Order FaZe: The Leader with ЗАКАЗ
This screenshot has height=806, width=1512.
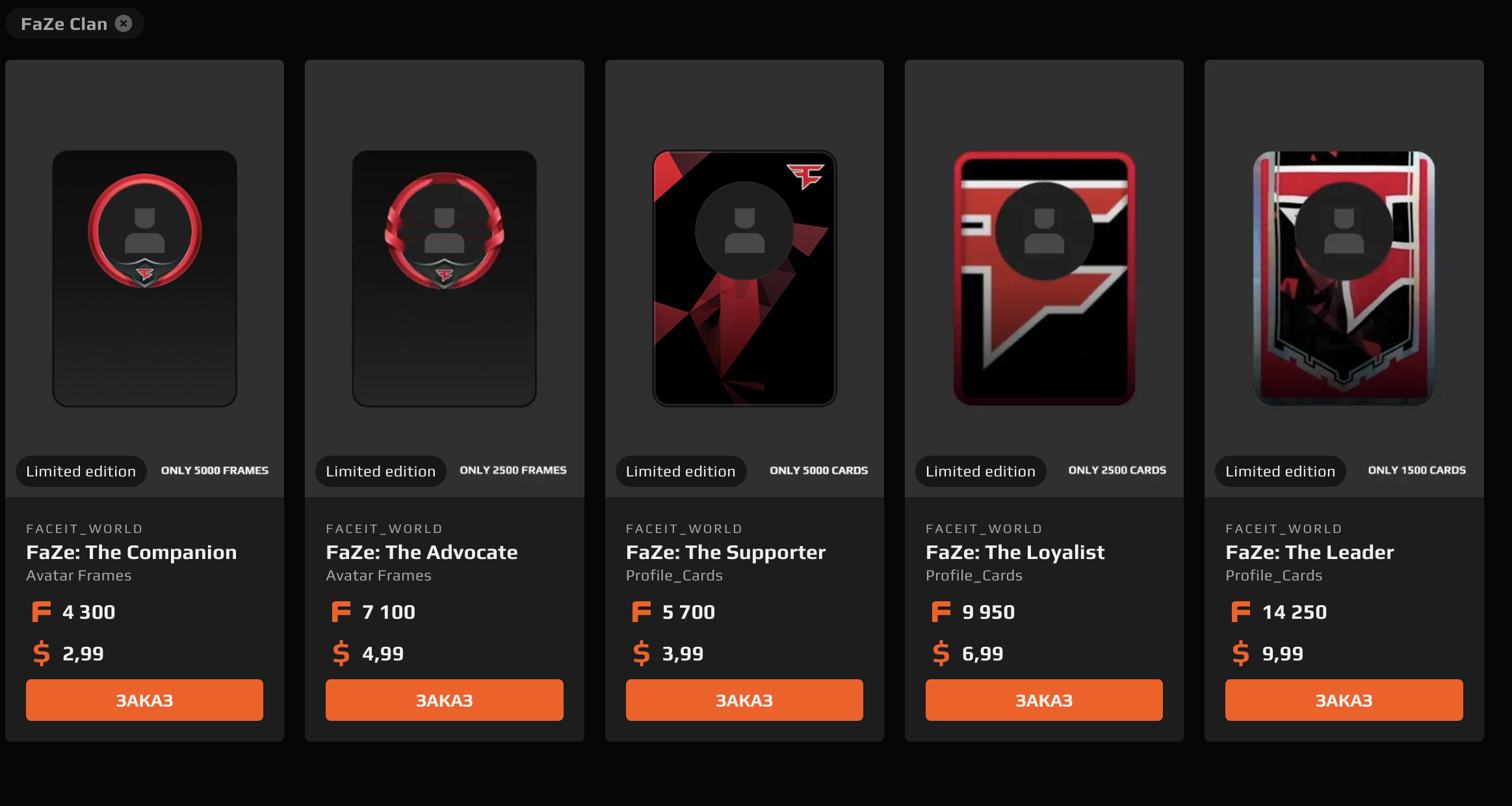coord(1344,700)
